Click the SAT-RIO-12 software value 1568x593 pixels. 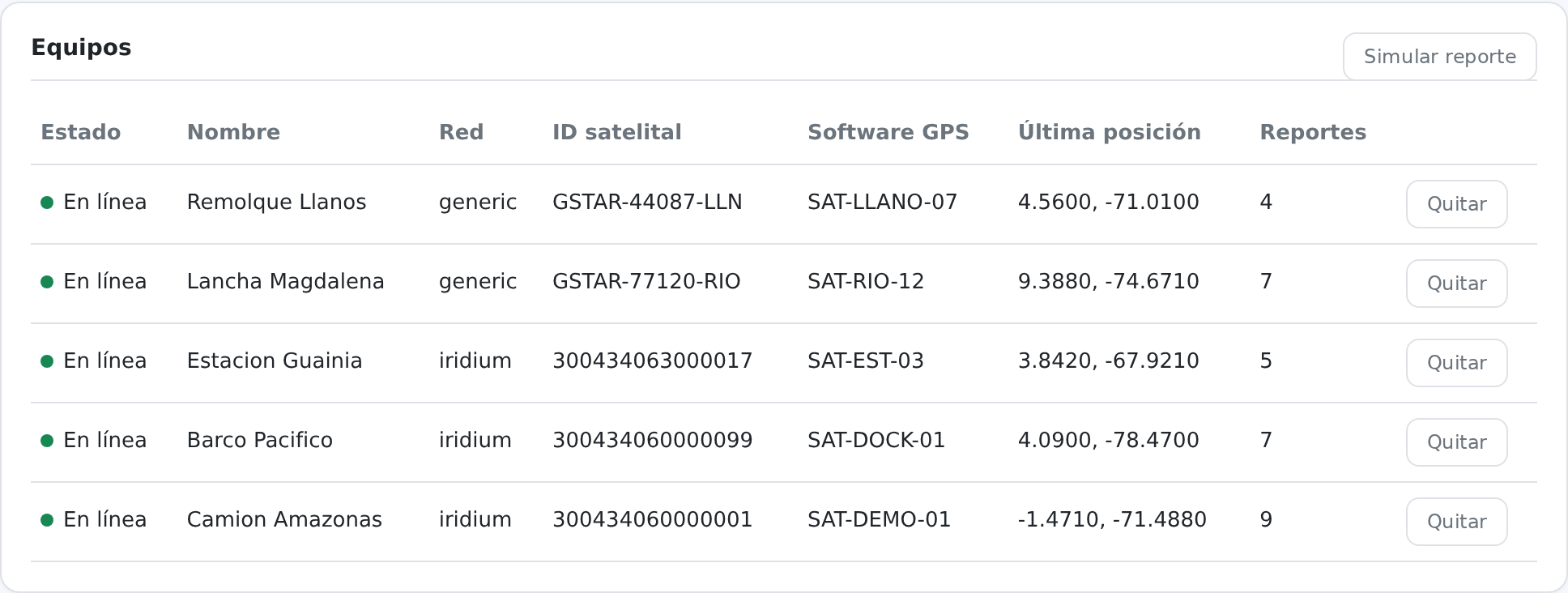coord(866,282)
